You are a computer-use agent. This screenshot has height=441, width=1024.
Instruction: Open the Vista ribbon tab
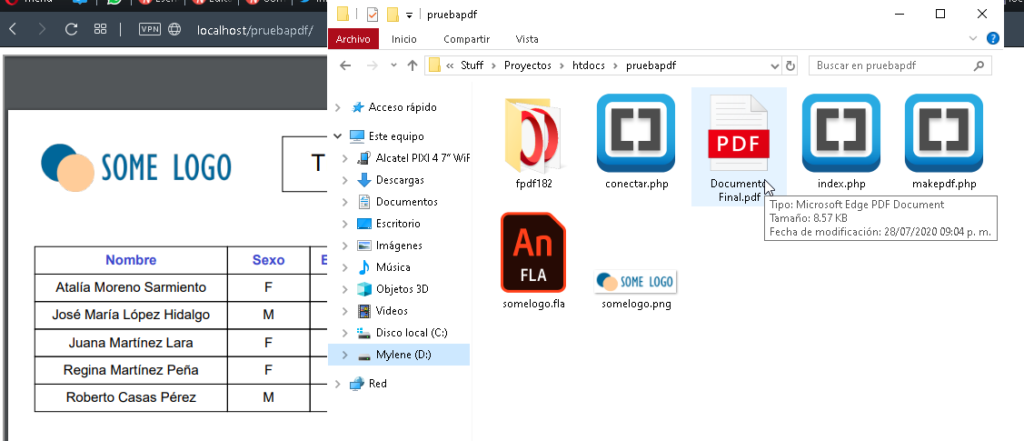click(527, 39)
